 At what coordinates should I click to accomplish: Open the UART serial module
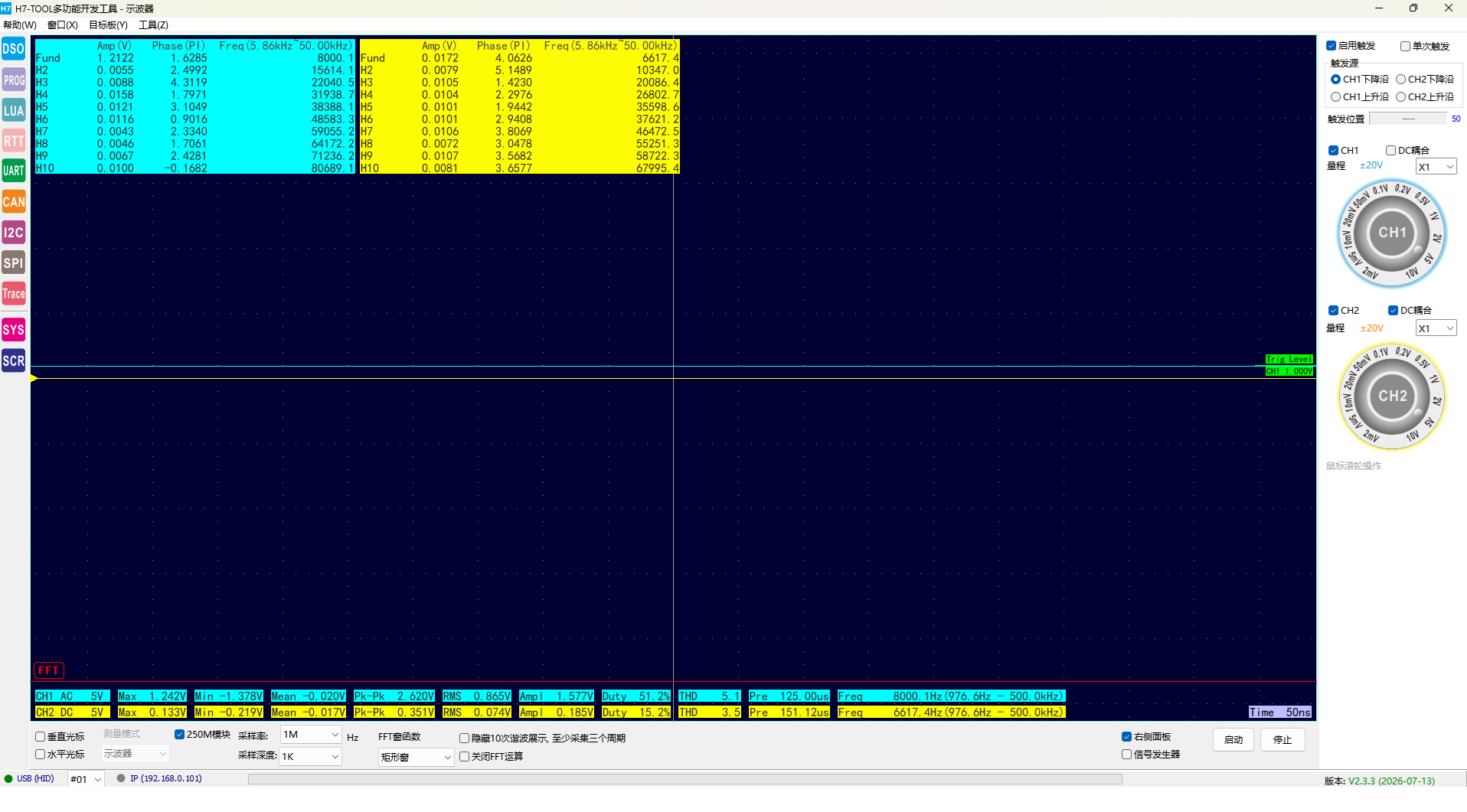14,171
